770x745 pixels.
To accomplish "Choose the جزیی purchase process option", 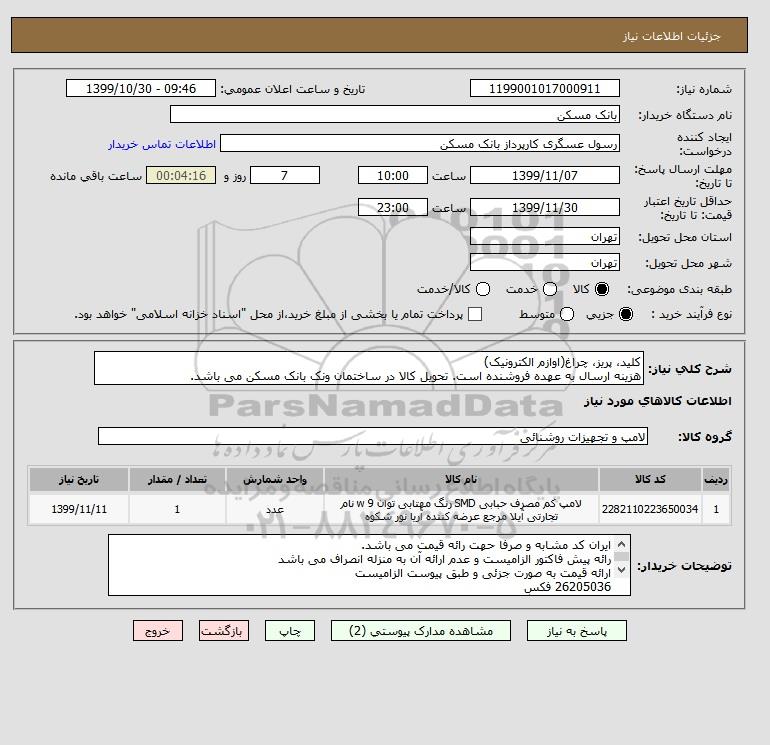I will pos(626,314).
